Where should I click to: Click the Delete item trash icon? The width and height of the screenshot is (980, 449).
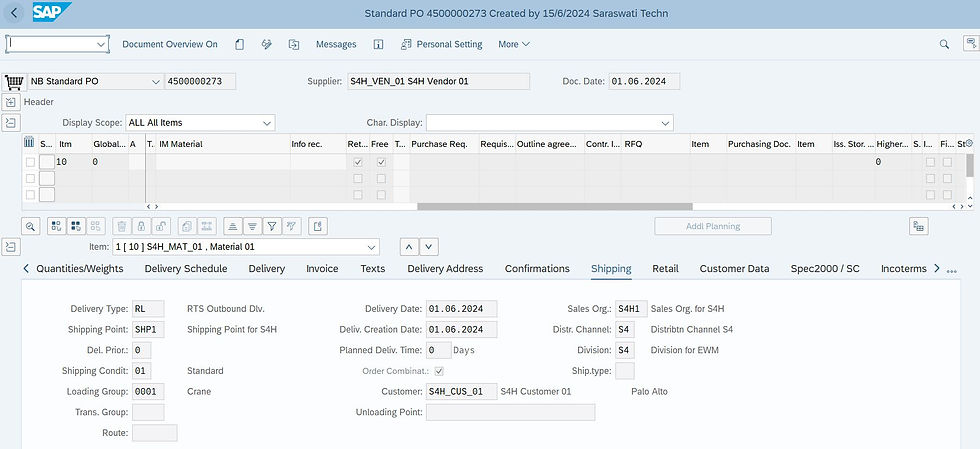point(122,226)
